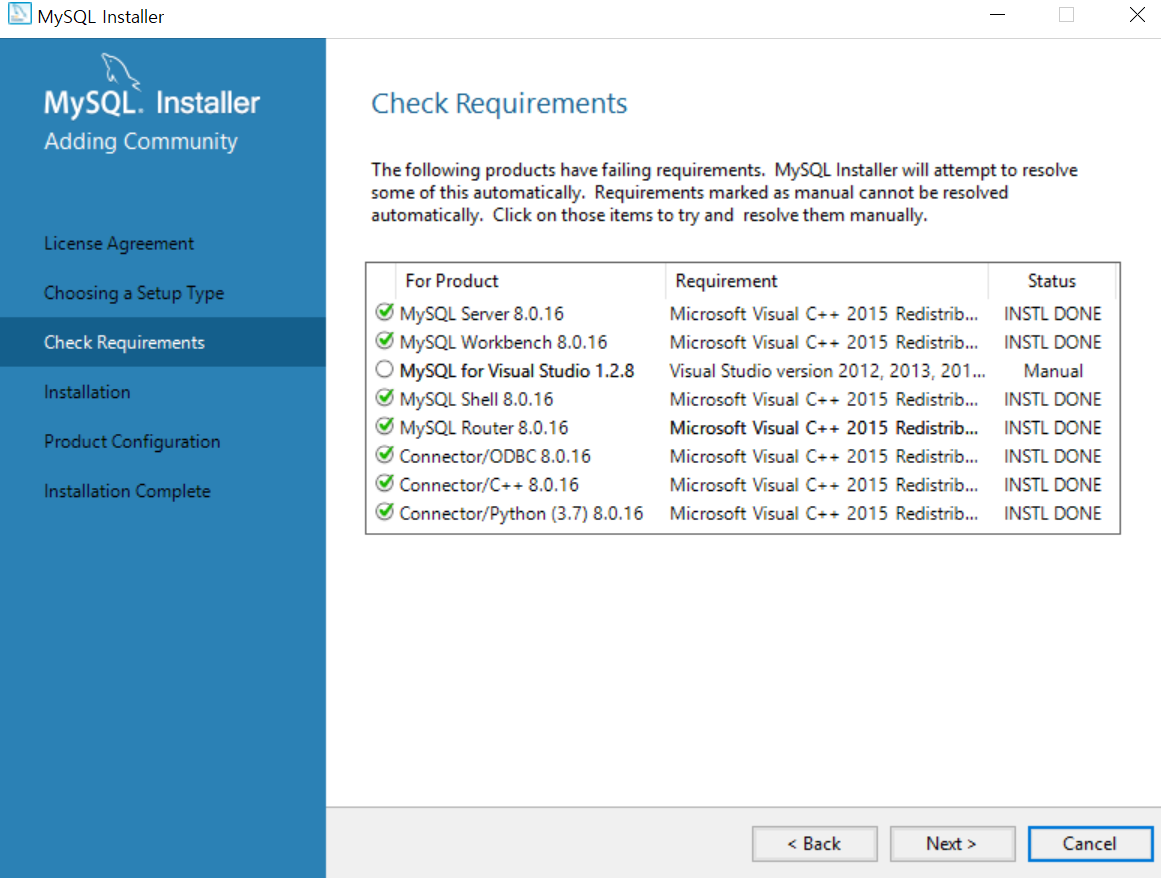Open Product Configuration step in sidebar
The height and width of the screenshot is (878, 1161).
point(132,442)
